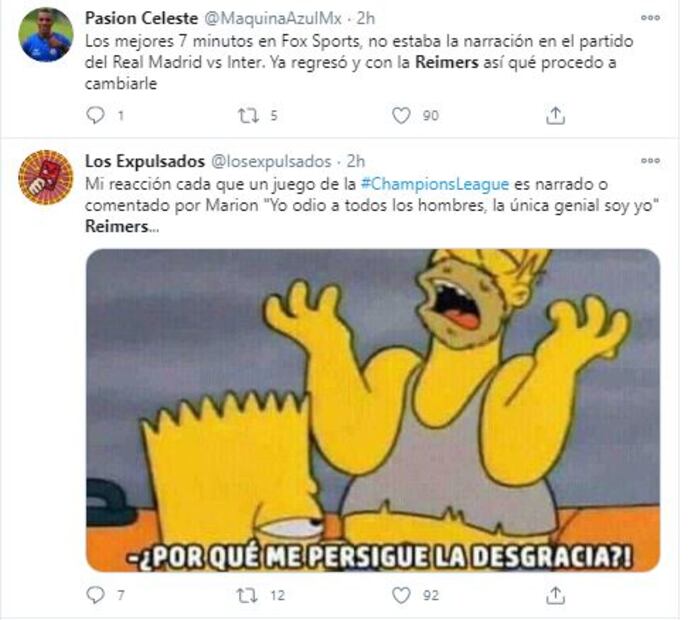Open the Pasion Celeste profile name
The width and height of the screenshot is (698, 620).
pyautogui.click(x=141, y=18)
